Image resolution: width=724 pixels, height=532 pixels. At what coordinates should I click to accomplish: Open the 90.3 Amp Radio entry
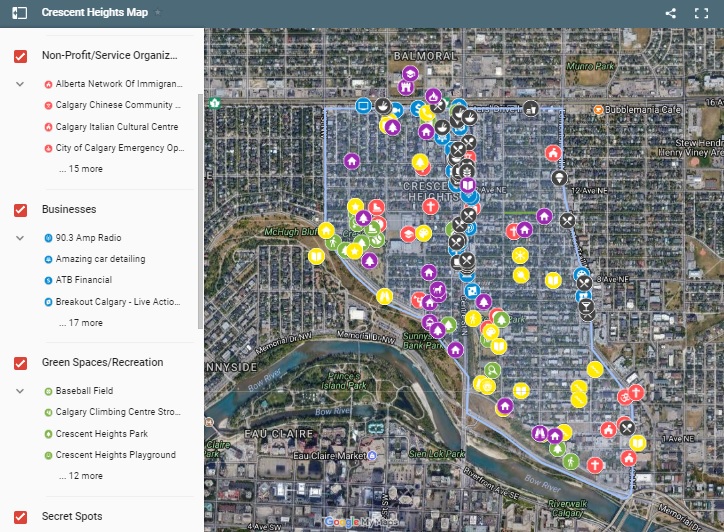[83, 238]
